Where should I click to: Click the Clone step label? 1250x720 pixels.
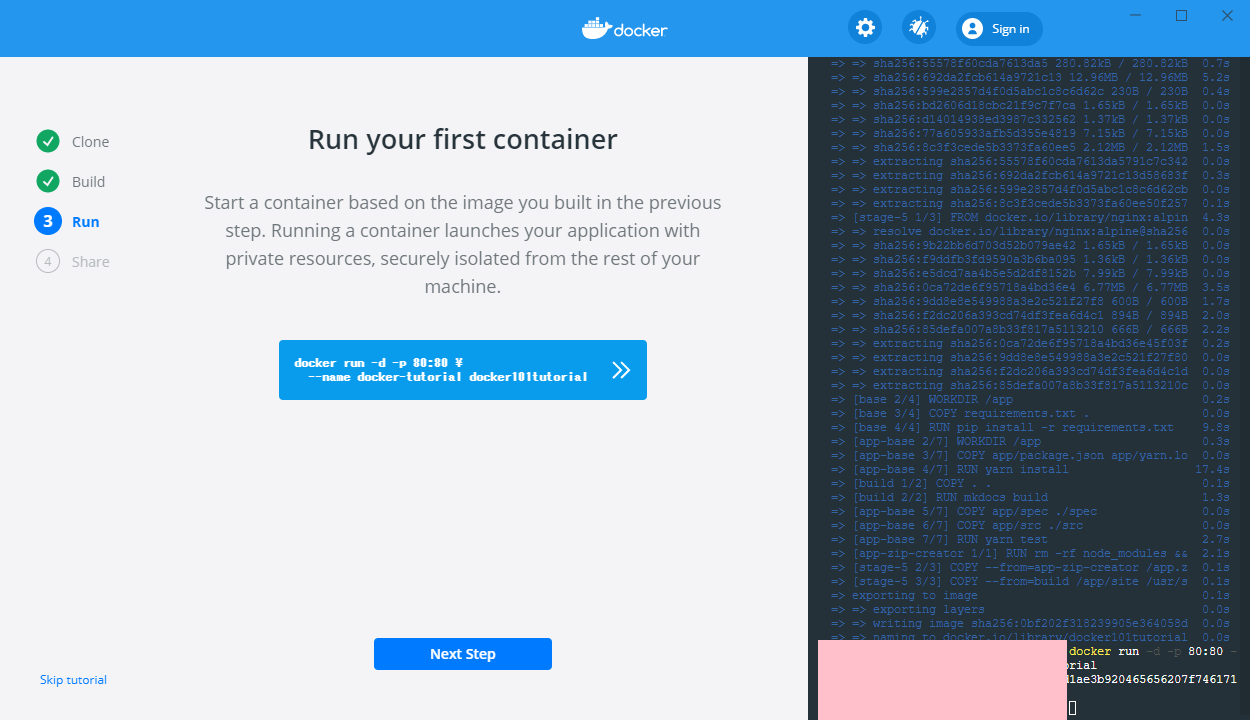point(90,142)
